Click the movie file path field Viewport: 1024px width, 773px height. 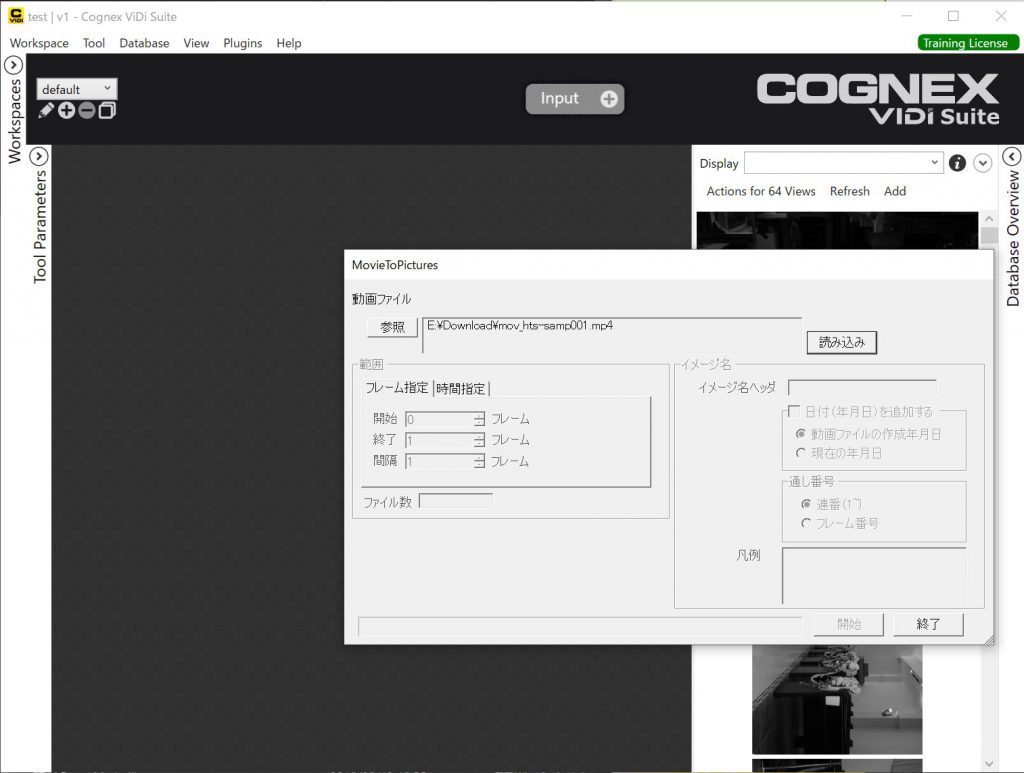(x=612, y=336)
